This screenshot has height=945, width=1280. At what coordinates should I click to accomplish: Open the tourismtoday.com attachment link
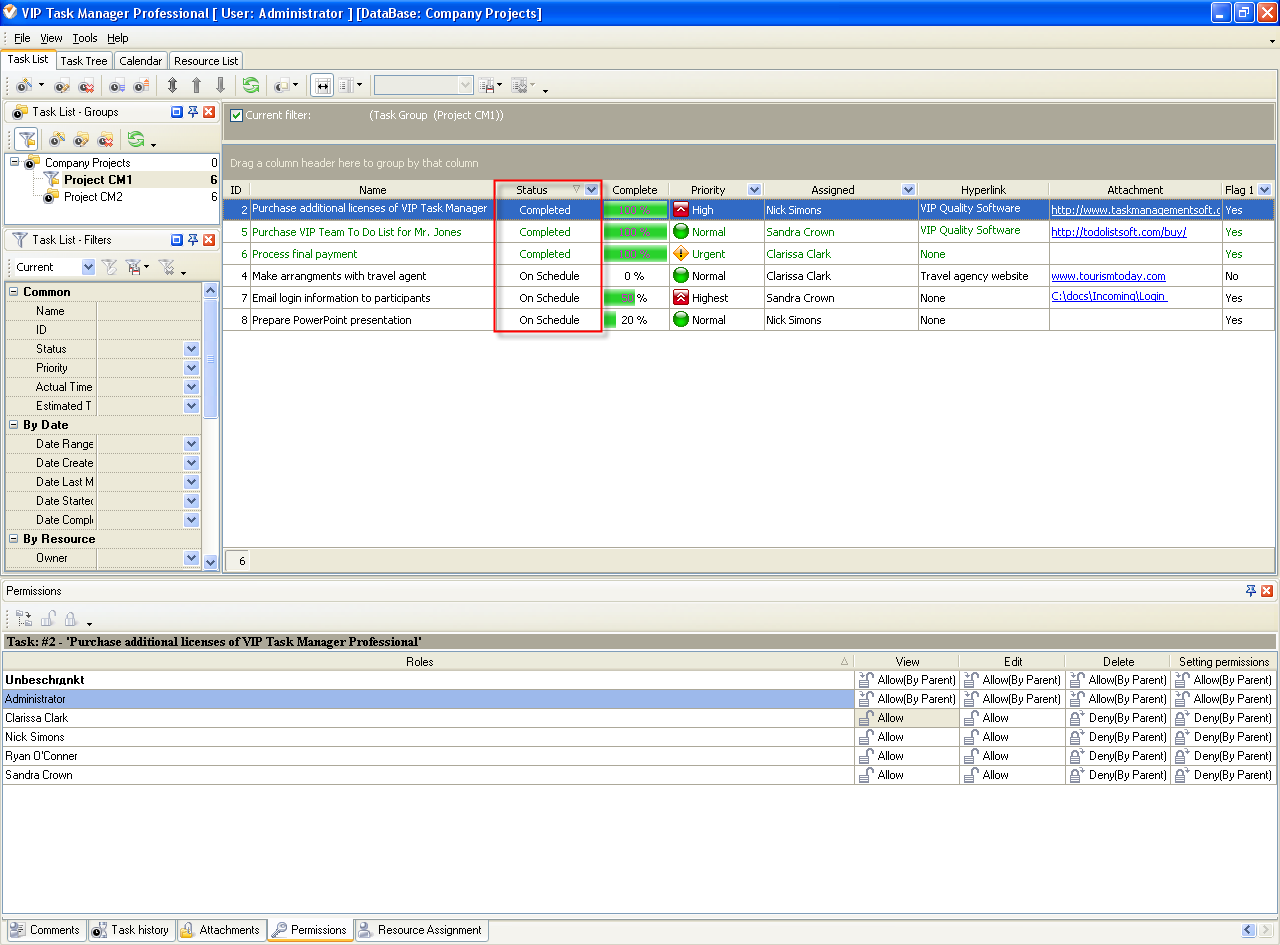1108,276
